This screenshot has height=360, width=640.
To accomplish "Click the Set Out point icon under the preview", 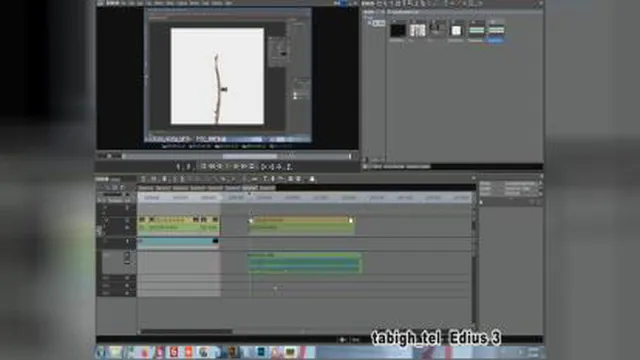I will pyautogui.click(x=189, y=167).
